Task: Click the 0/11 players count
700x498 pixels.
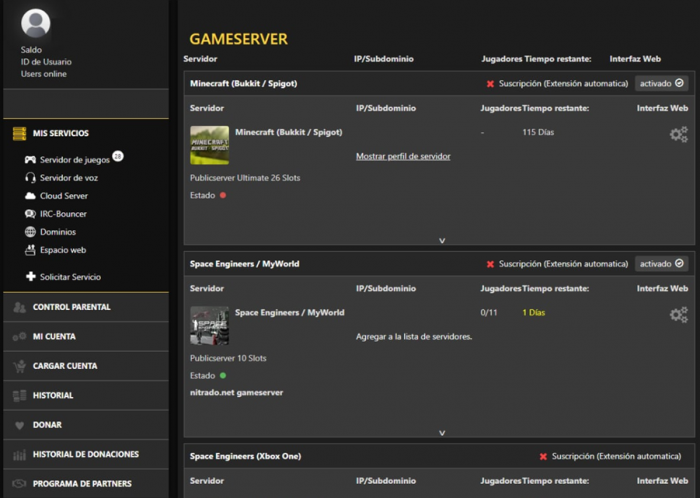Action: tap(489, 312)
